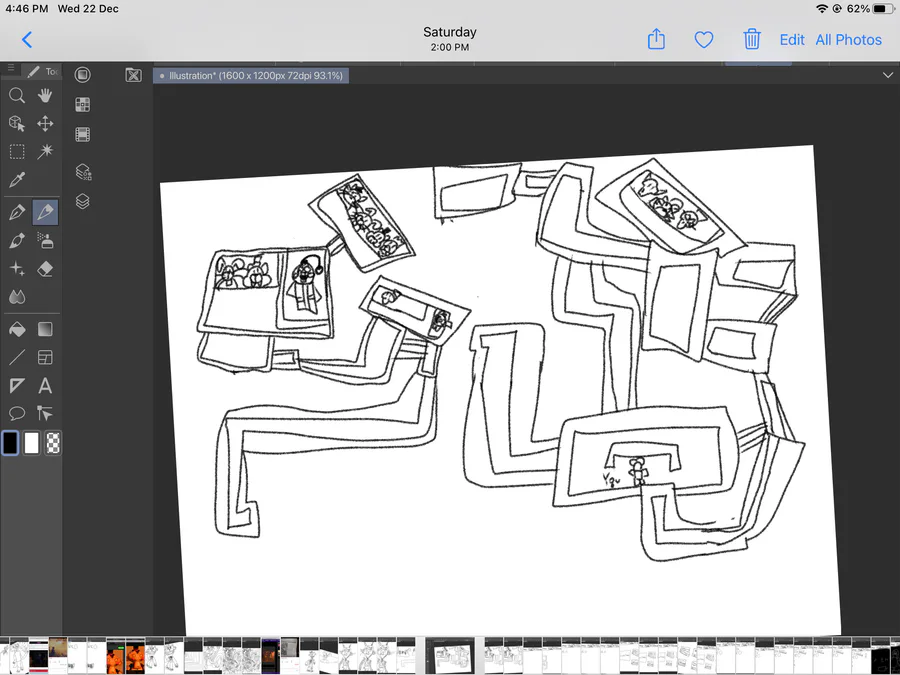
Task: Select the Airbrush spray tool
Action: 45,240
